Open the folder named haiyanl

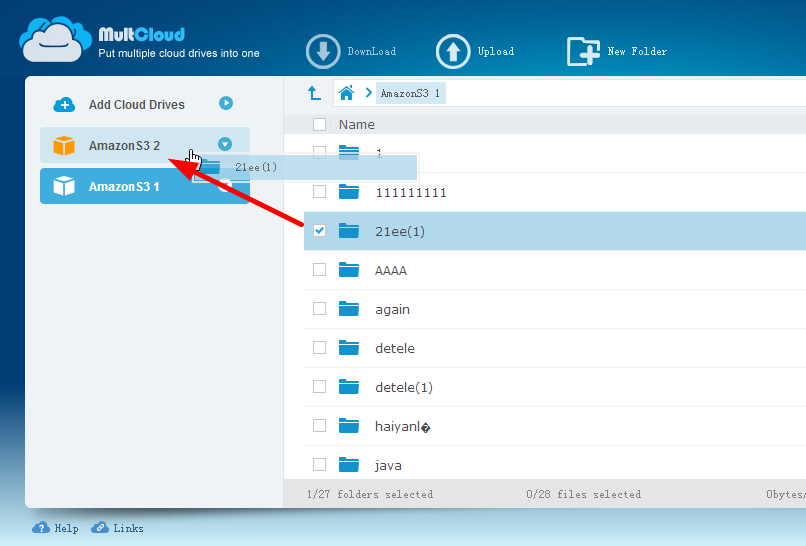coord(402,426)
